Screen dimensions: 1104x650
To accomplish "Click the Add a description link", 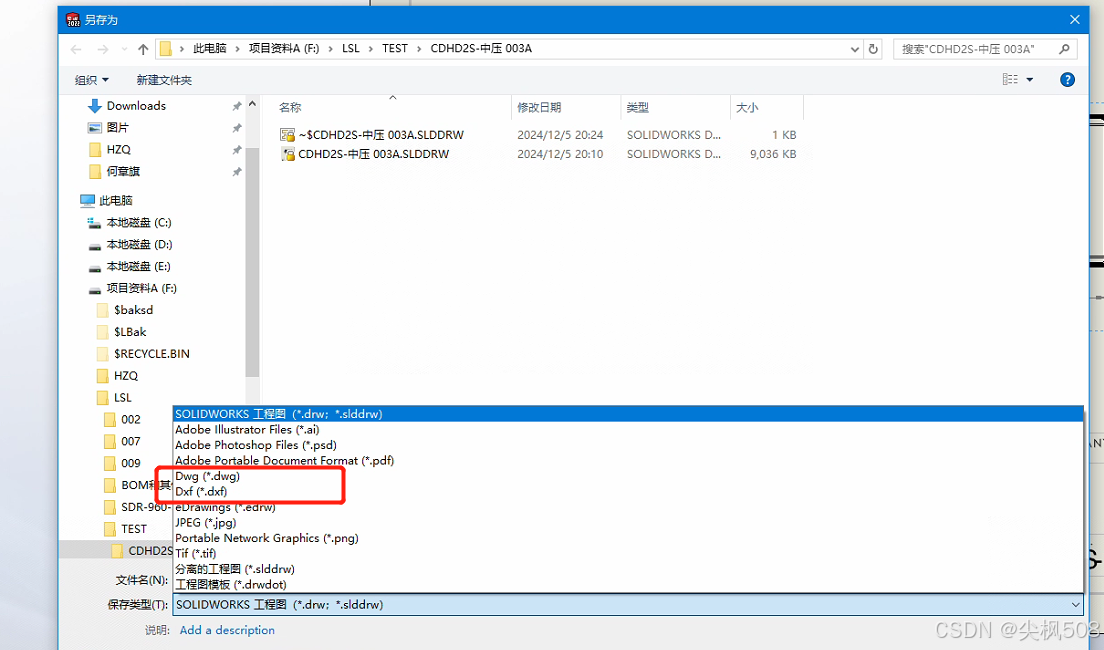I will (x=227, y=630).
